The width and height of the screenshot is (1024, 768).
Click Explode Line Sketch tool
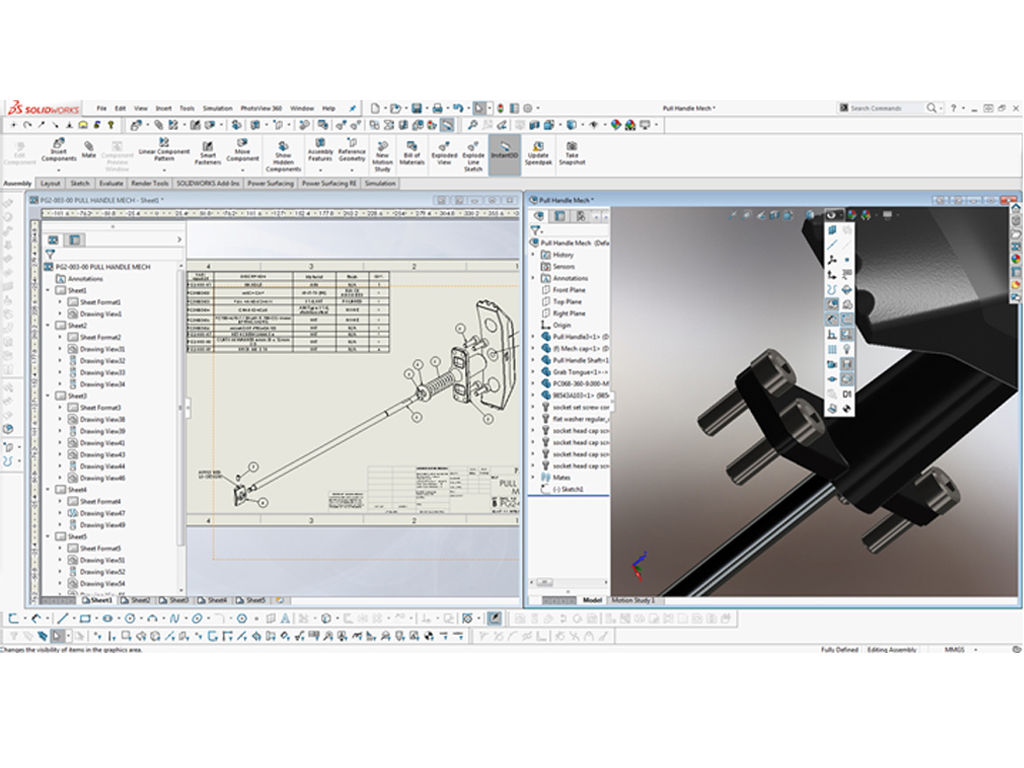click(x=473, y=157)
